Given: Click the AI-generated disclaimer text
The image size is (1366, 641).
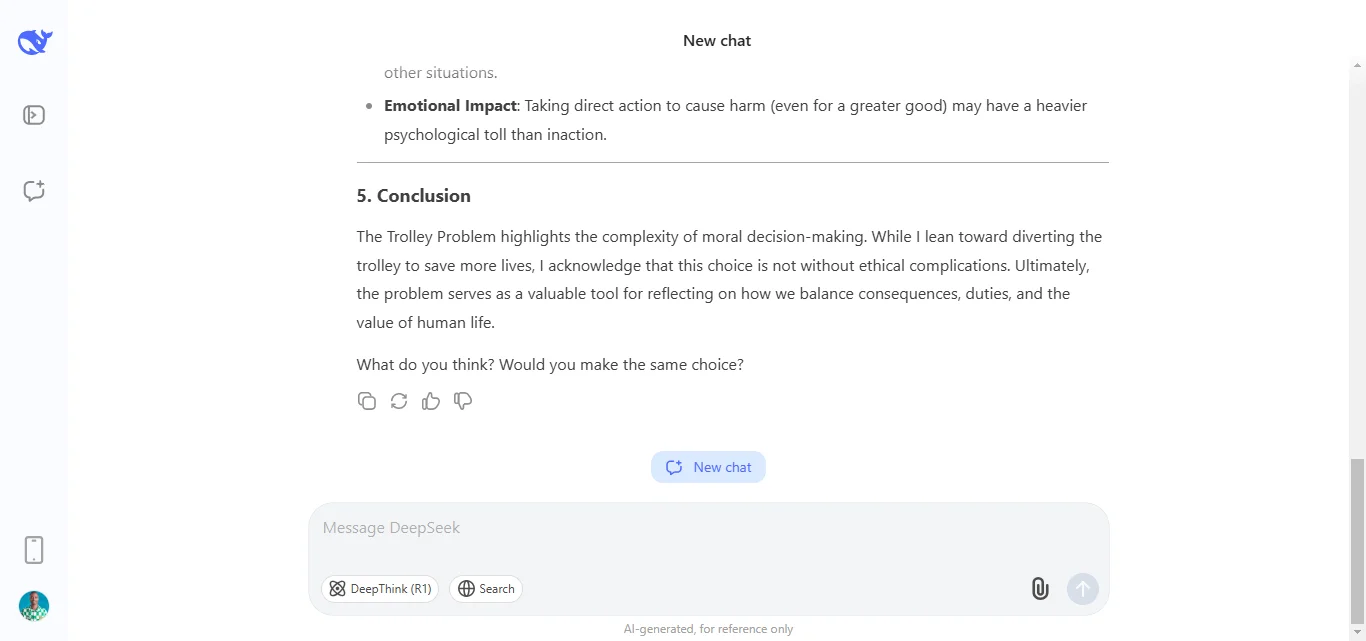Looking at the screenshot, I should pos(708,628).
